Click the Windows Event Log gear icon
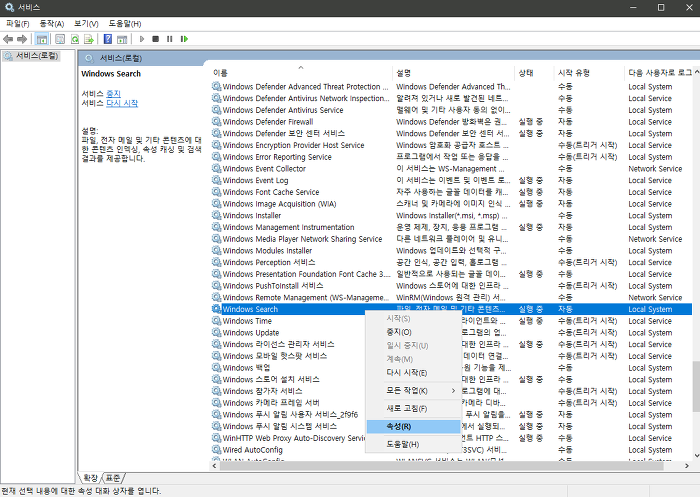The height and width of the screenshot is (497, 700). (x=217, y=180)
